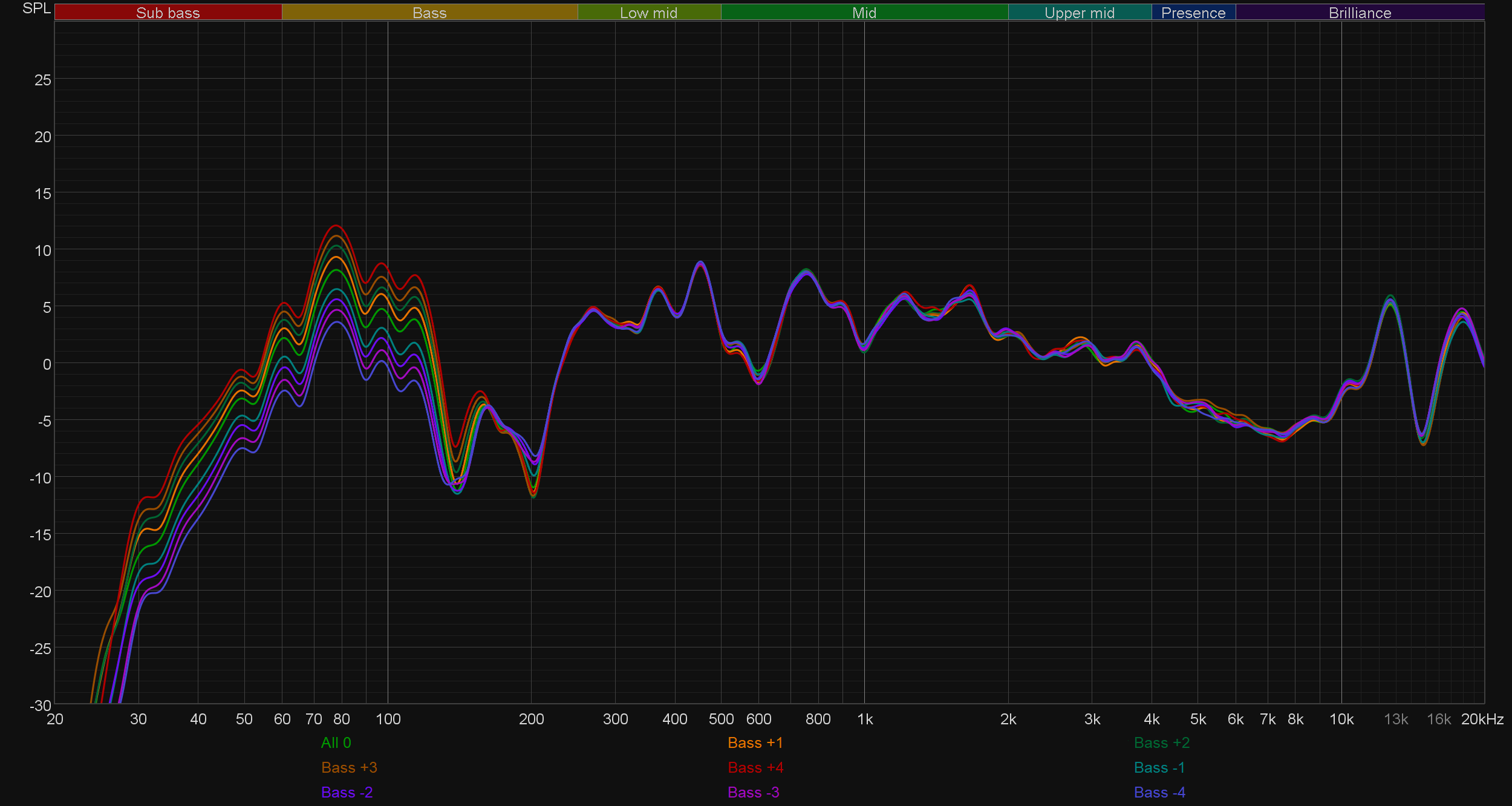1512x806 pixels.
Task: Toggle the Bass +2 legend entry
Action: (1161, 742)
